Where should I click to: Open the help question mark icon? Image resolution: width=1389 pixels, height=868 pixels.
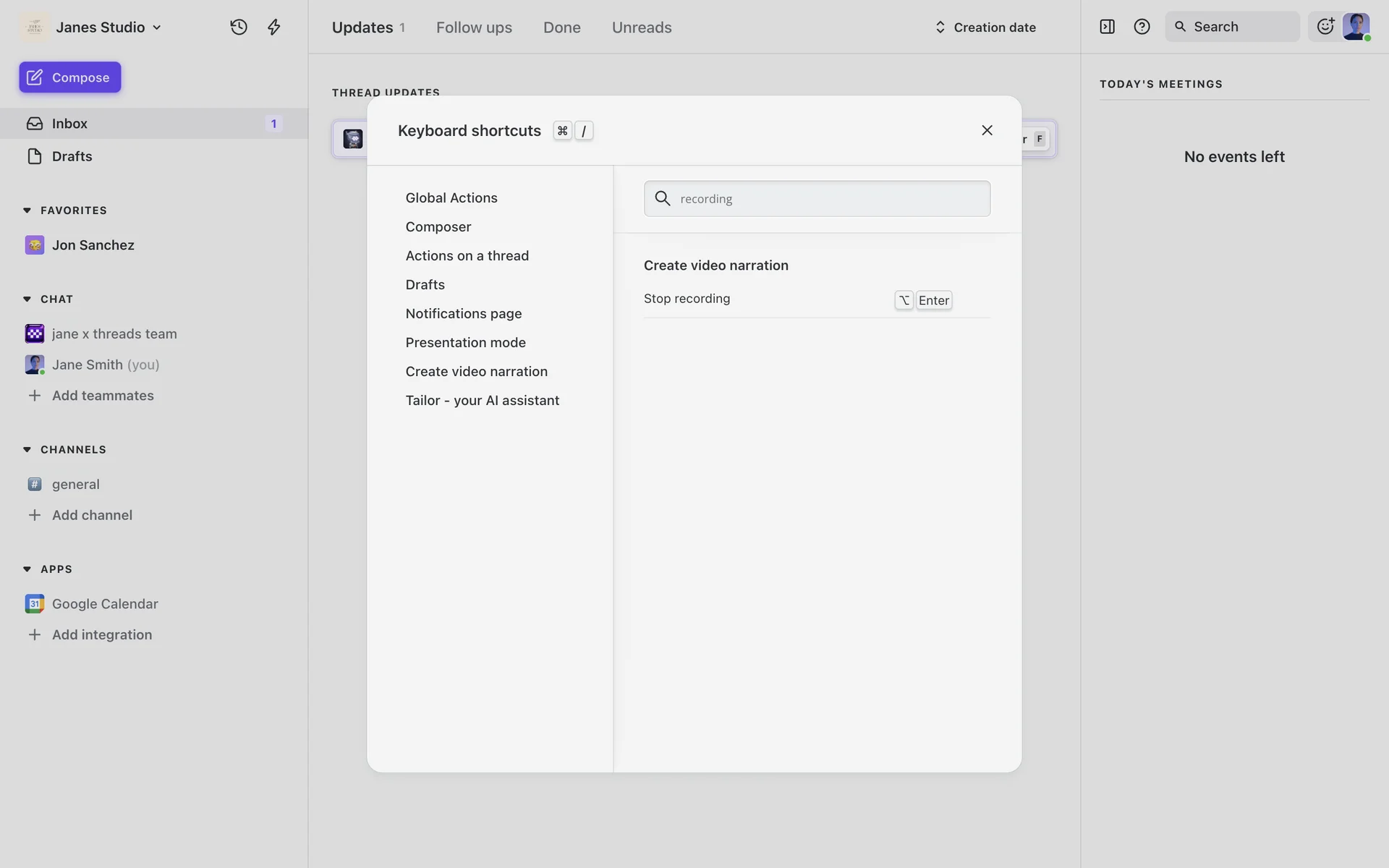1142,27
